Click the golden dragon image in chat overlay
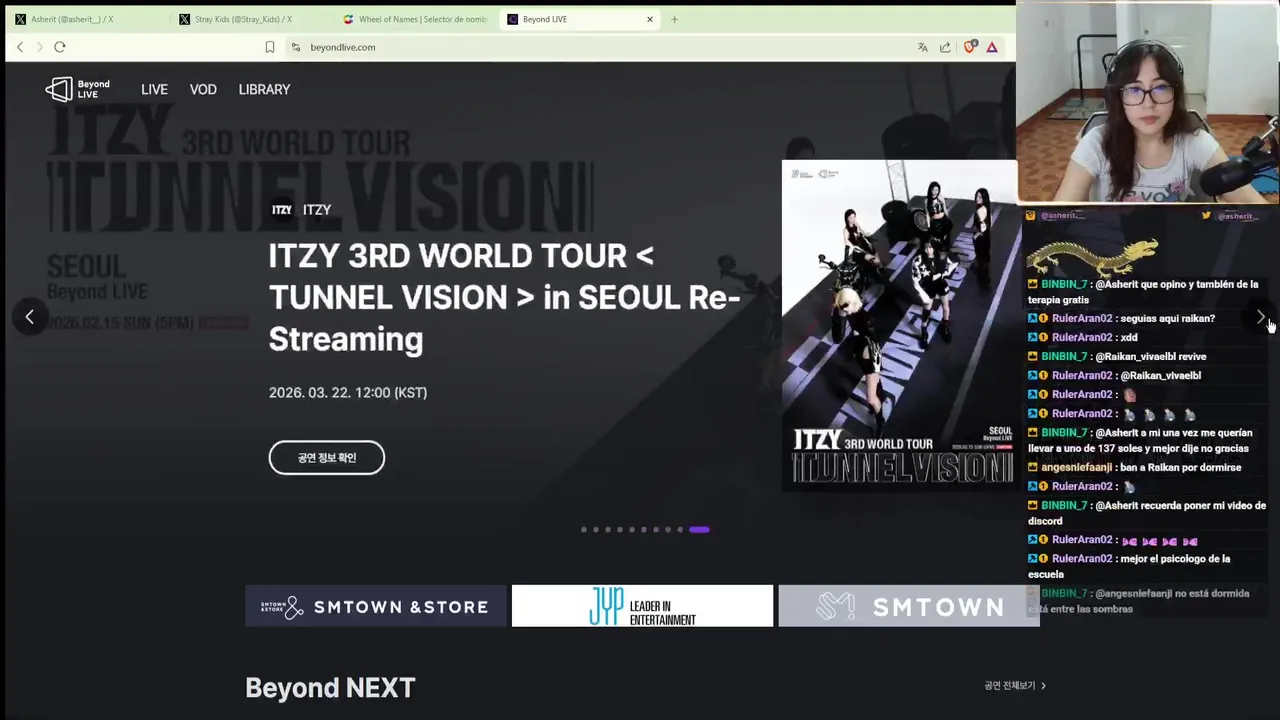Image resolution: width=1280 pixels, height=720 pixels. [1093, 257]
